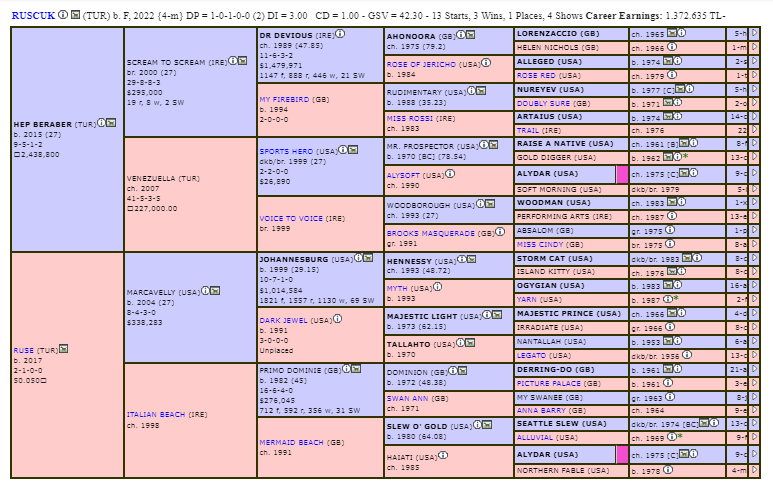The height and width of the screenshot is (485, 773).
Task: Open photo icon beside MAJESTIC LIGHT
Action: (497, 314)
